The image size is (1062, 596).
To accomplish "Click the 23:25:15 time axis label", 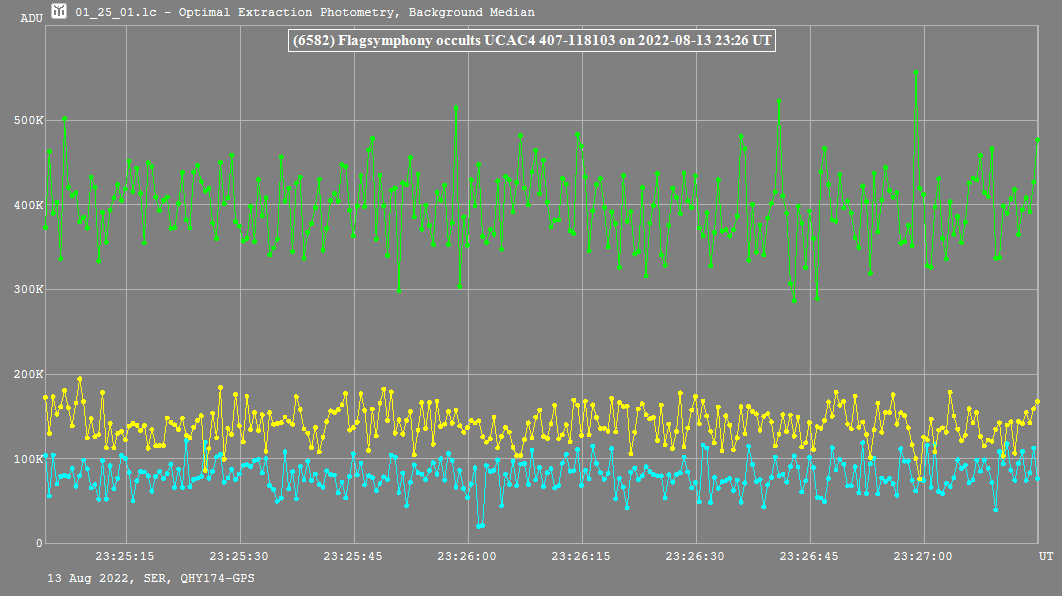I will pos(125,555).
